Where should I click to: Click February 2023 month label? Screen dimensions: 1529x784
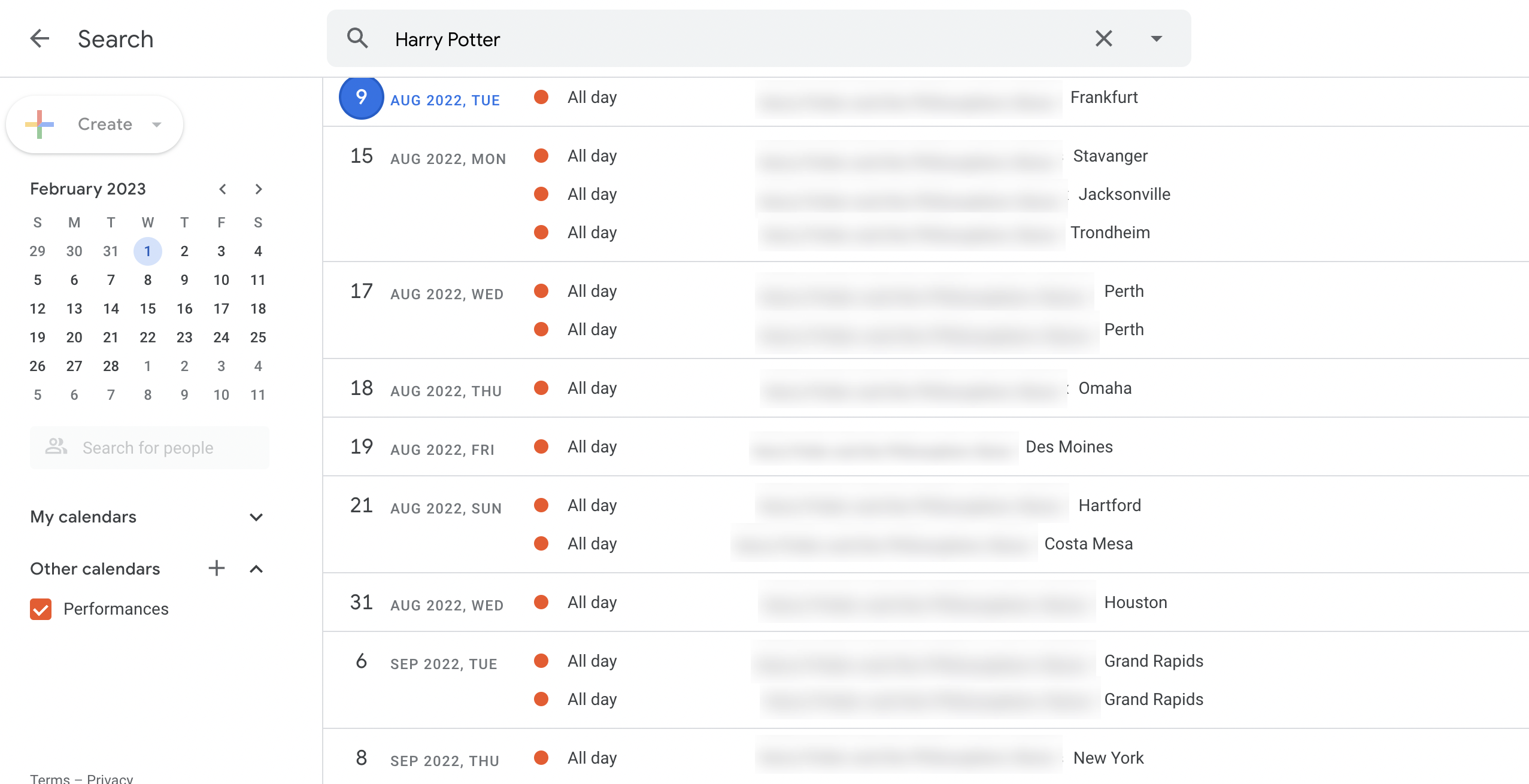point(88,189)
